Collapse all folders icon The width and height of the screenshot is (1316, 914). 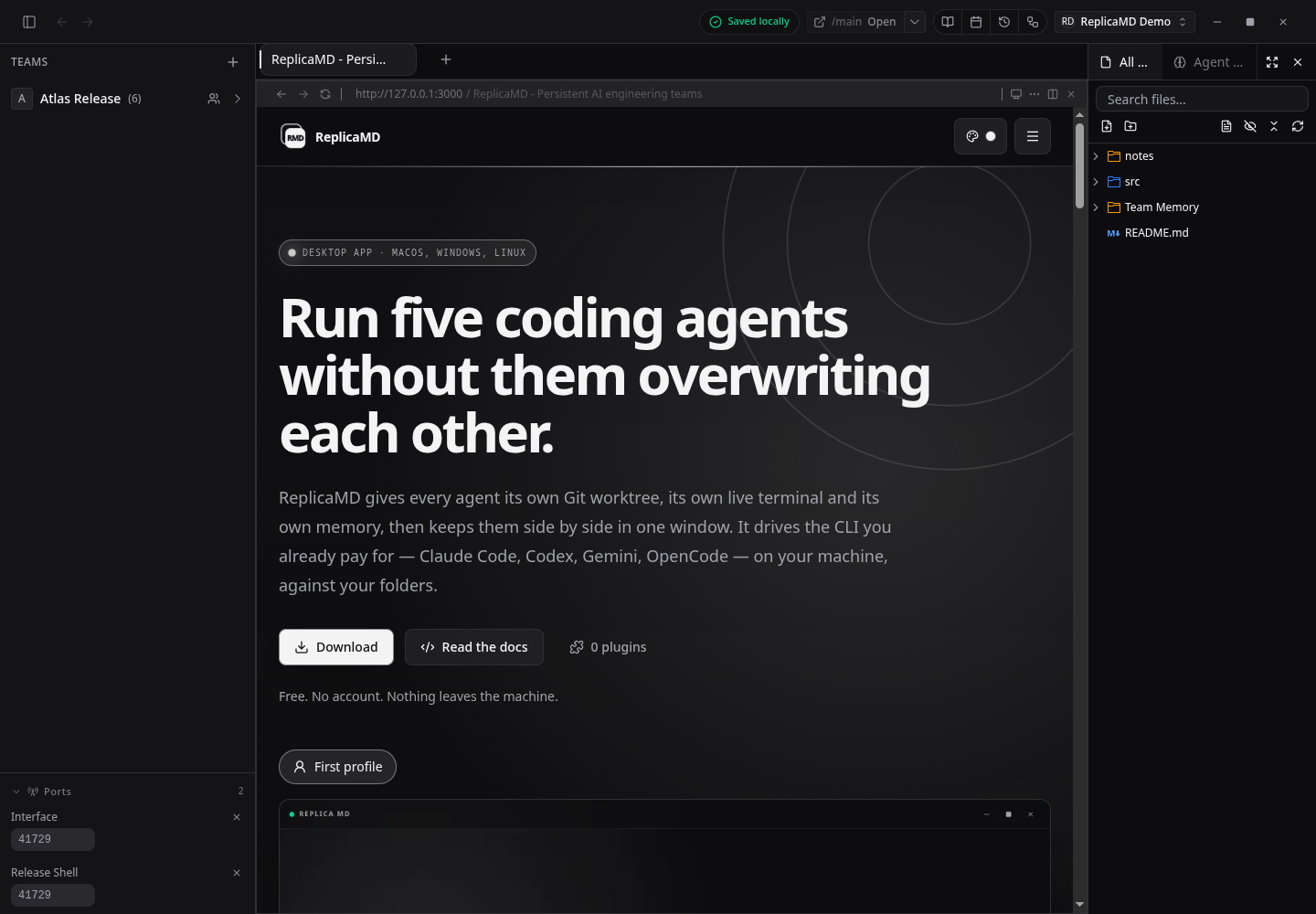click(1274, 126)
